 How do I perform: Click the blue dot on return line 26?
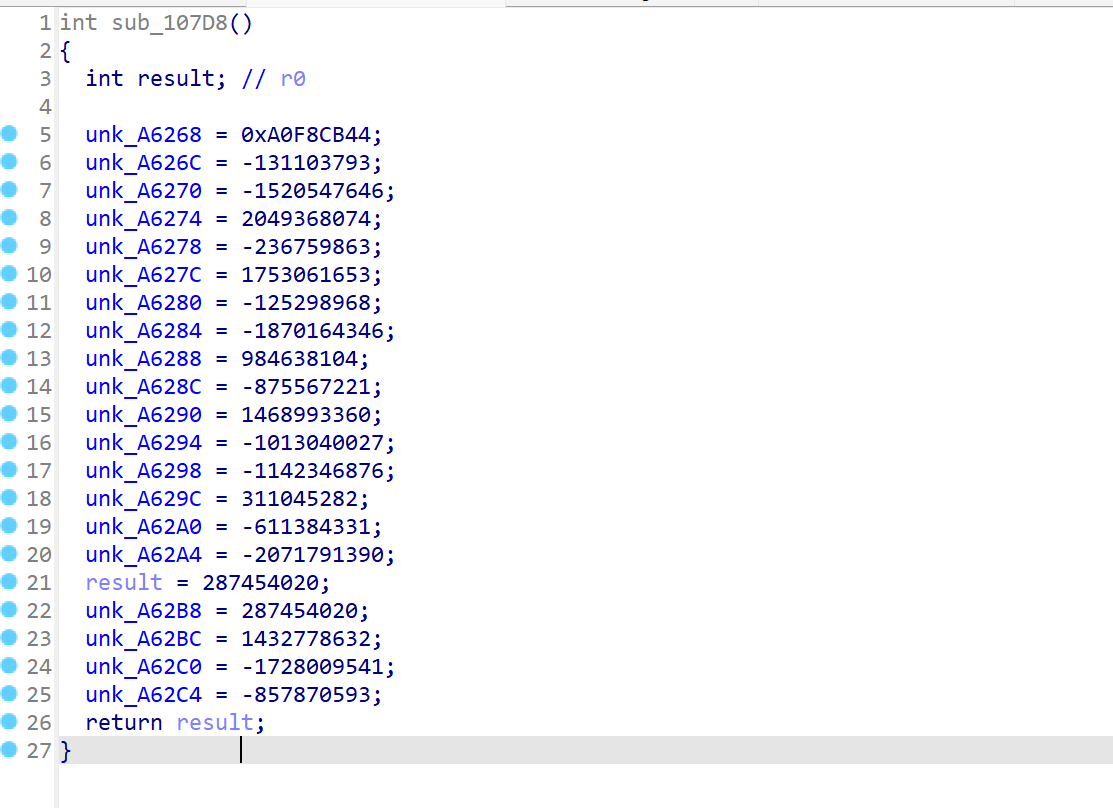click(9, 722)
